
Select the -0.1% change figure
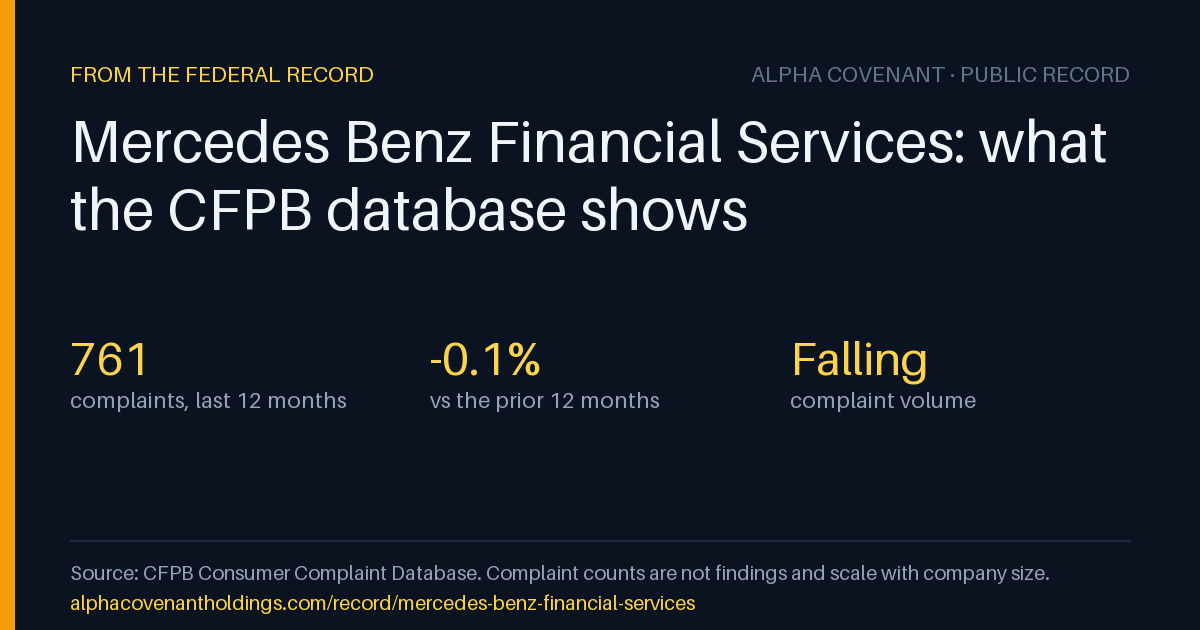485,360
